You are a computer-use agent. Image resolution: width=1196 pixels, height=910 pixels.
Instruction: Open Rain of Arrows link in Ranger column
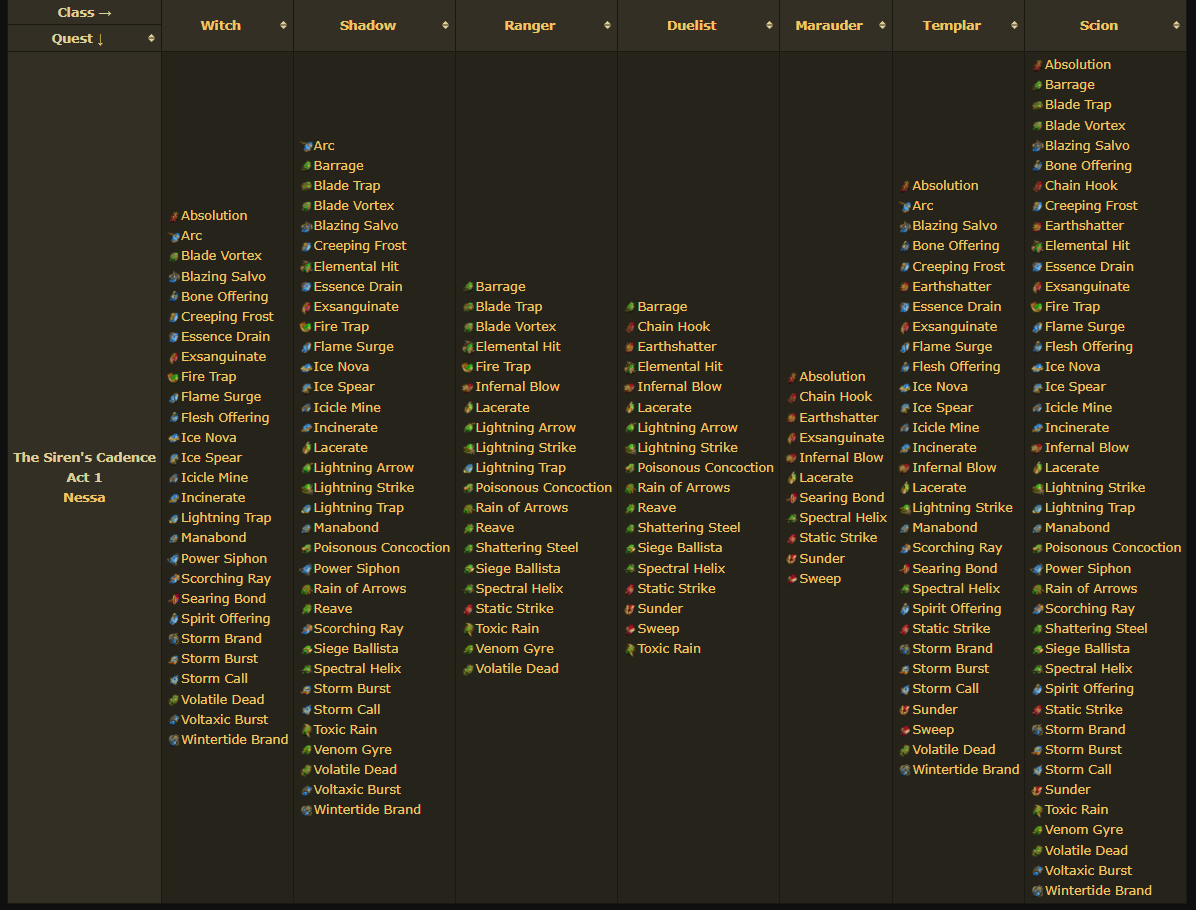(522, 507)
